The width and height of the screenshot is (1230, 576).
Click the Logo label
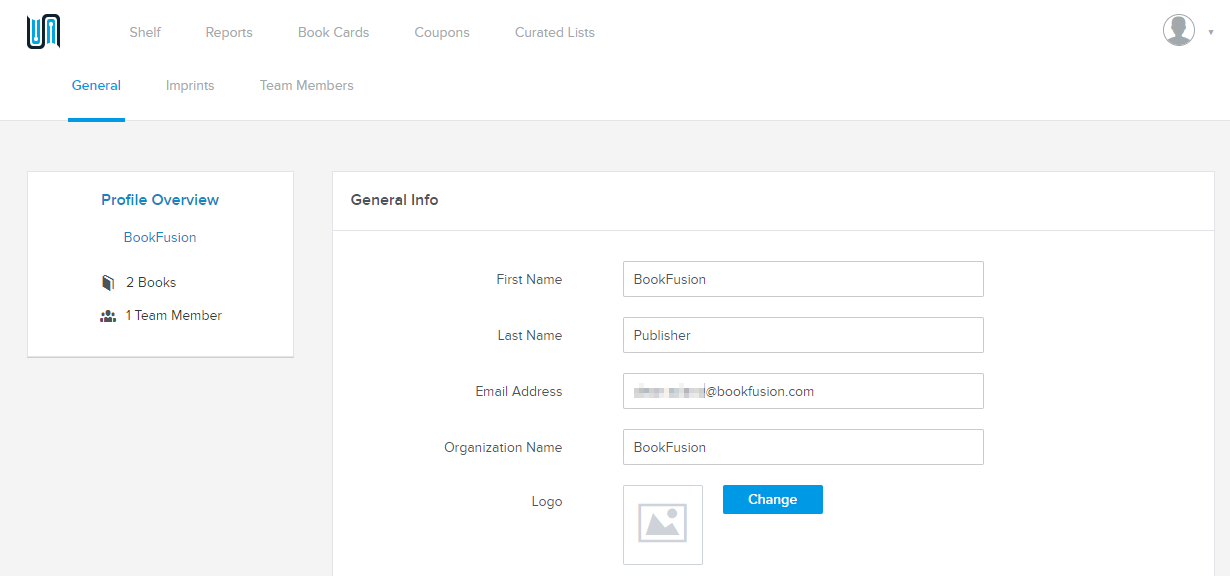pos(547,502)
